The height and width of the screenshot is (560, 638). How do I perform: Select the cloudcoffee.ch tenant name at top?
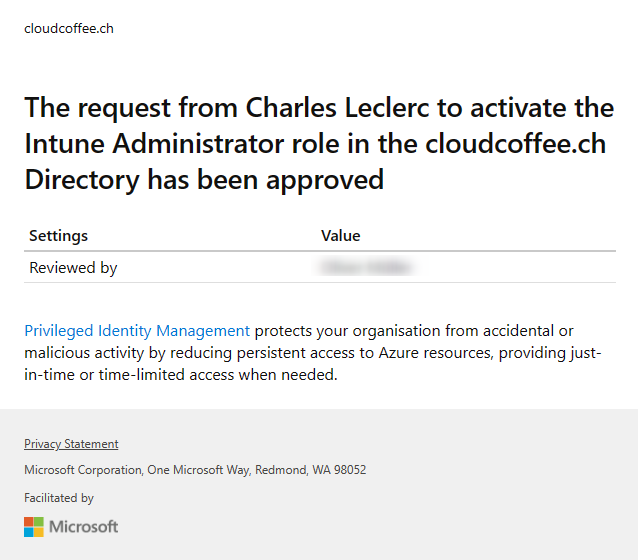69,28
